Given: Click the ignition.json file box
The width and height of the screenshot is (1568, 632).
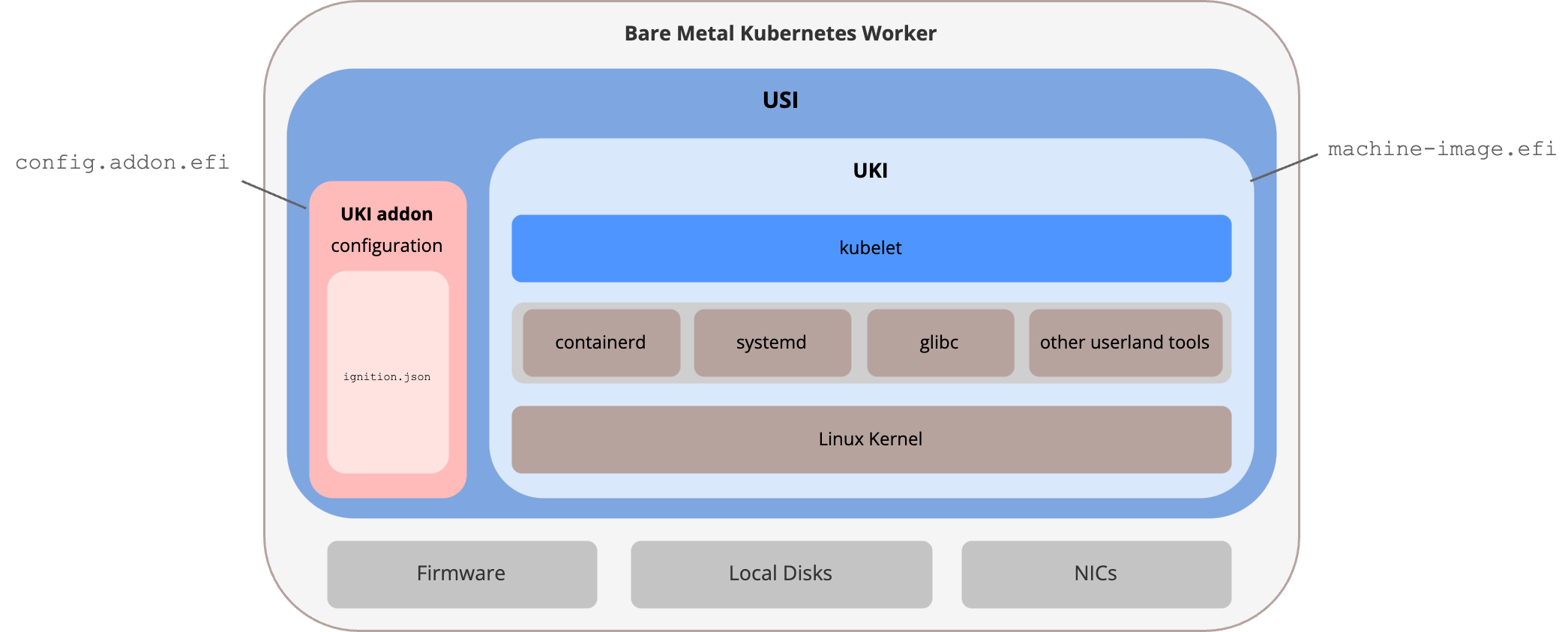Looking at the screenshot, I should (388, 372).
